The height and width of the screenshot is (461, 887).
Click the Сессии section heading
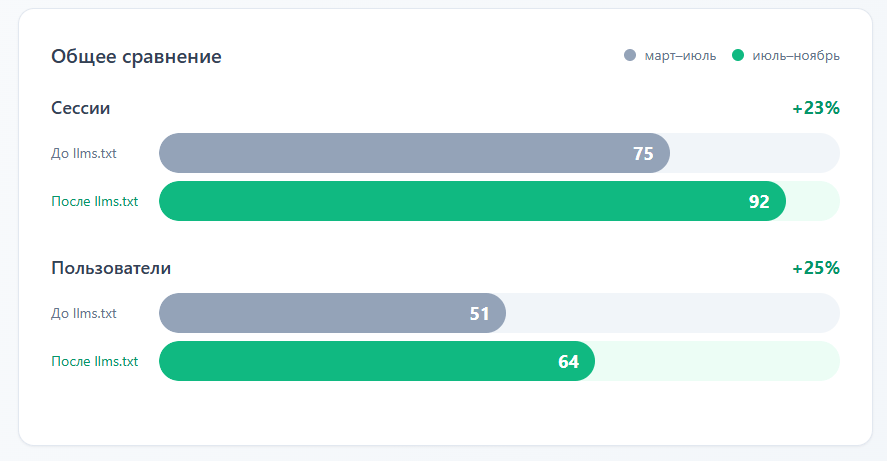point(80,108)
